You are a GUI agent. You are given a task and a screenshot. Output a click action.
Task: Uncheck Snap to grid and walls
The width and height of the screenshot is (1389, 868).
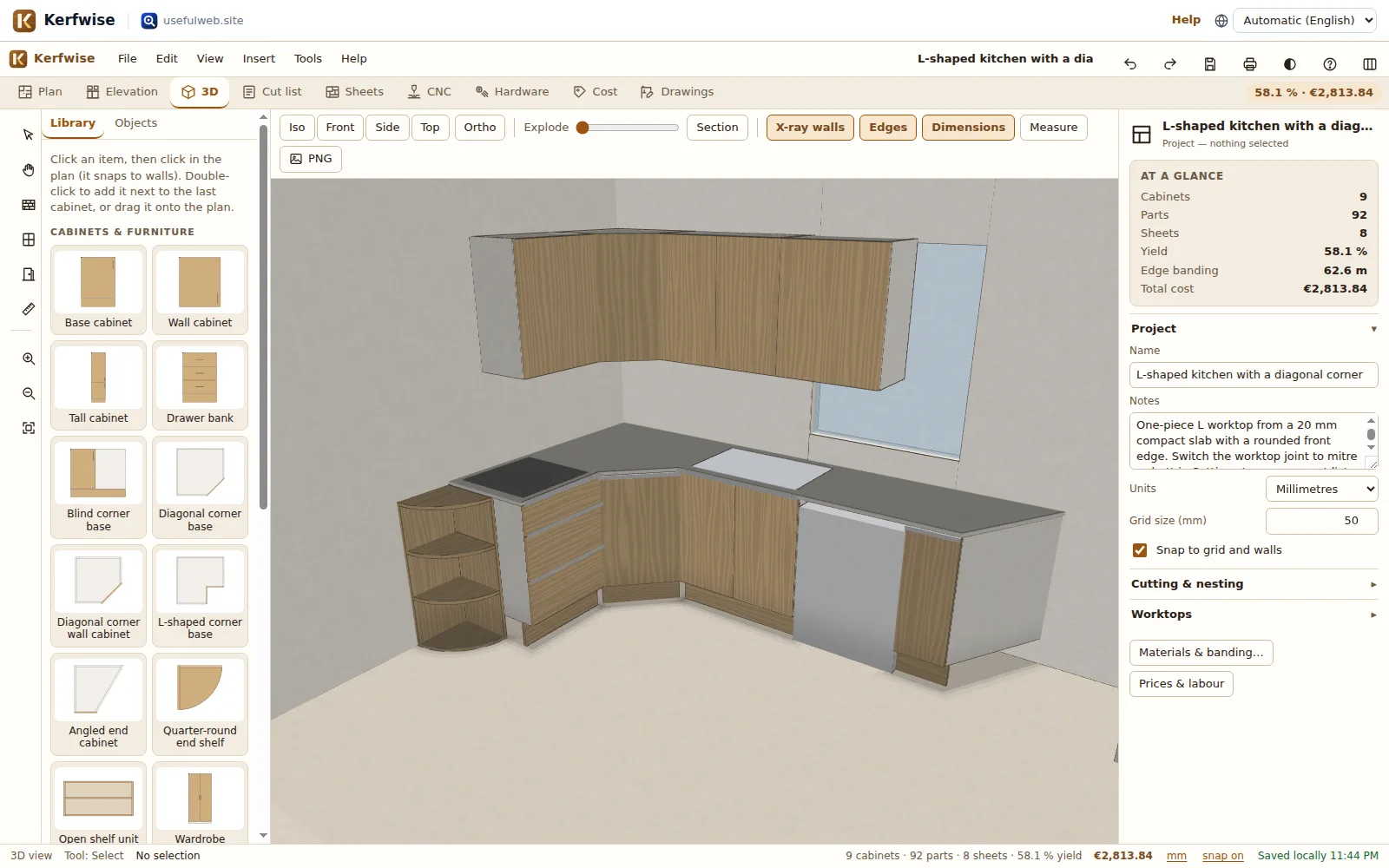(x=1140, y=550)
